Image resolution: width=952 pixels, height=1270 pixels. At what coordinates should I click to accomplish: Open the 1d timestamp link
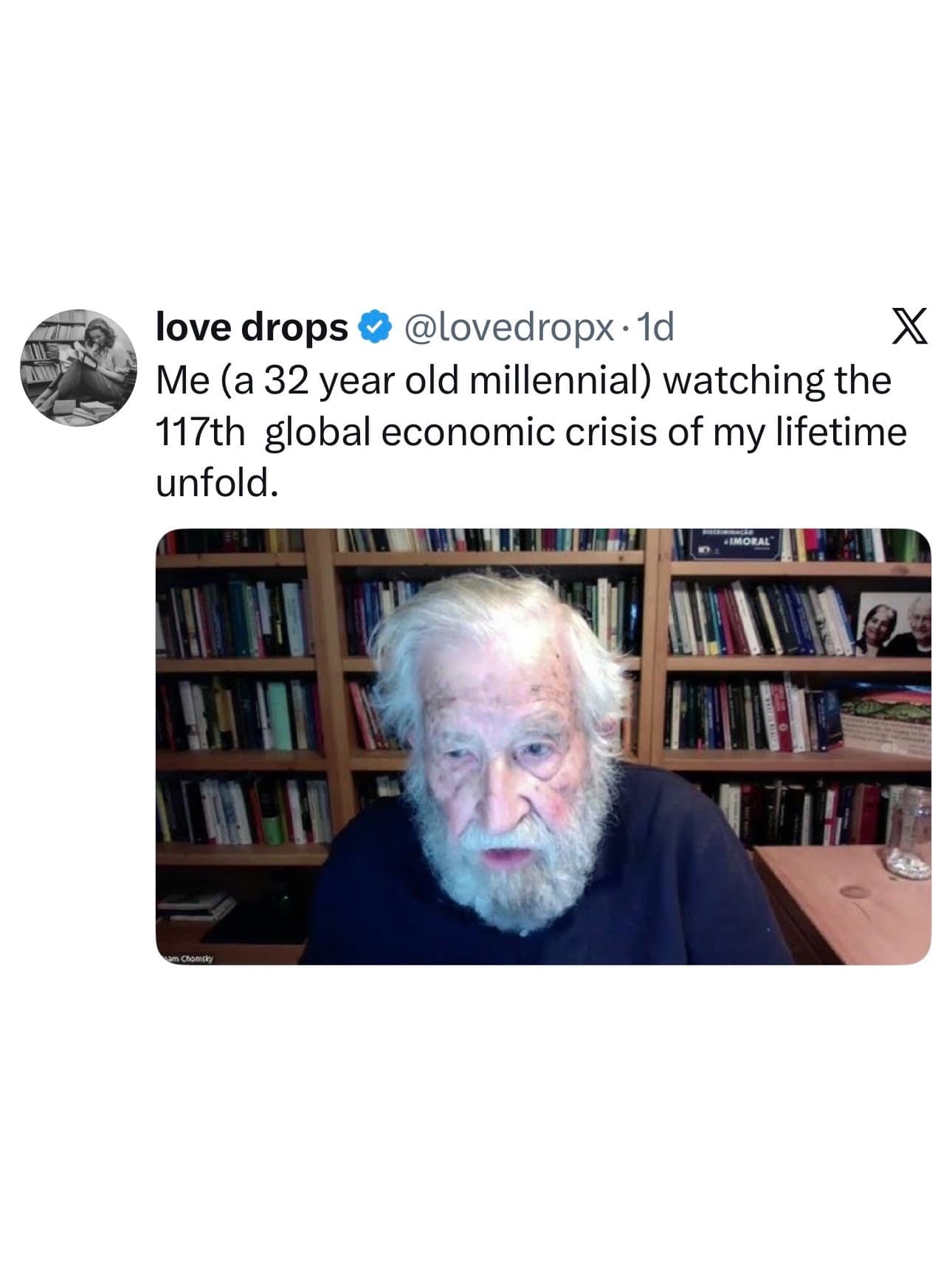tap(655, 328)
